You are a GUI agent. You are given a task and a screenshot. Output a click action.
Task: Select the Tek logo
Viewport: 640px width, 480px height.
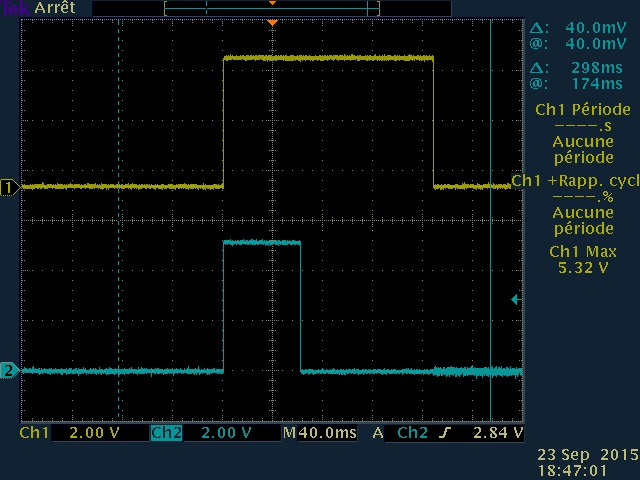click(x=15, y=8)
